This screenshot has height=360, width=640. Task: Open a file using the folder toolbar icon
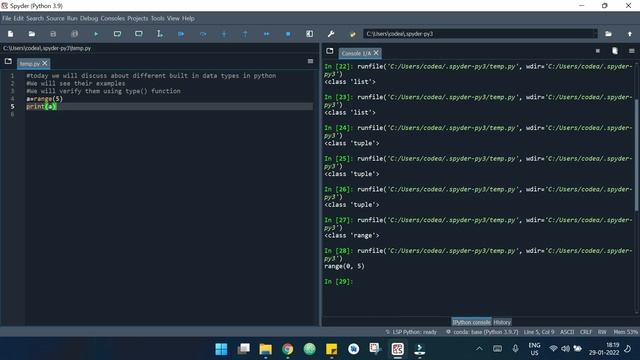click(31, 34)
